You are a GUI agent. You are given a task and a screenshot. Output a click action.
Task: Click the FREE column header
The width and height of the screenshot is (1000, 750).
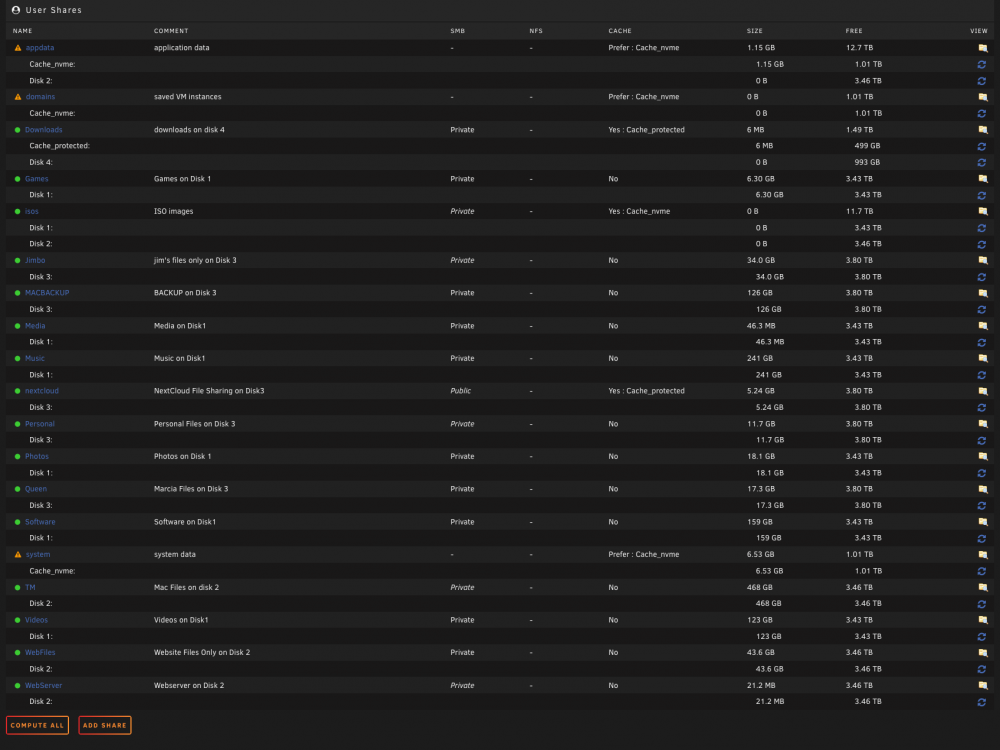coord(854,31)
